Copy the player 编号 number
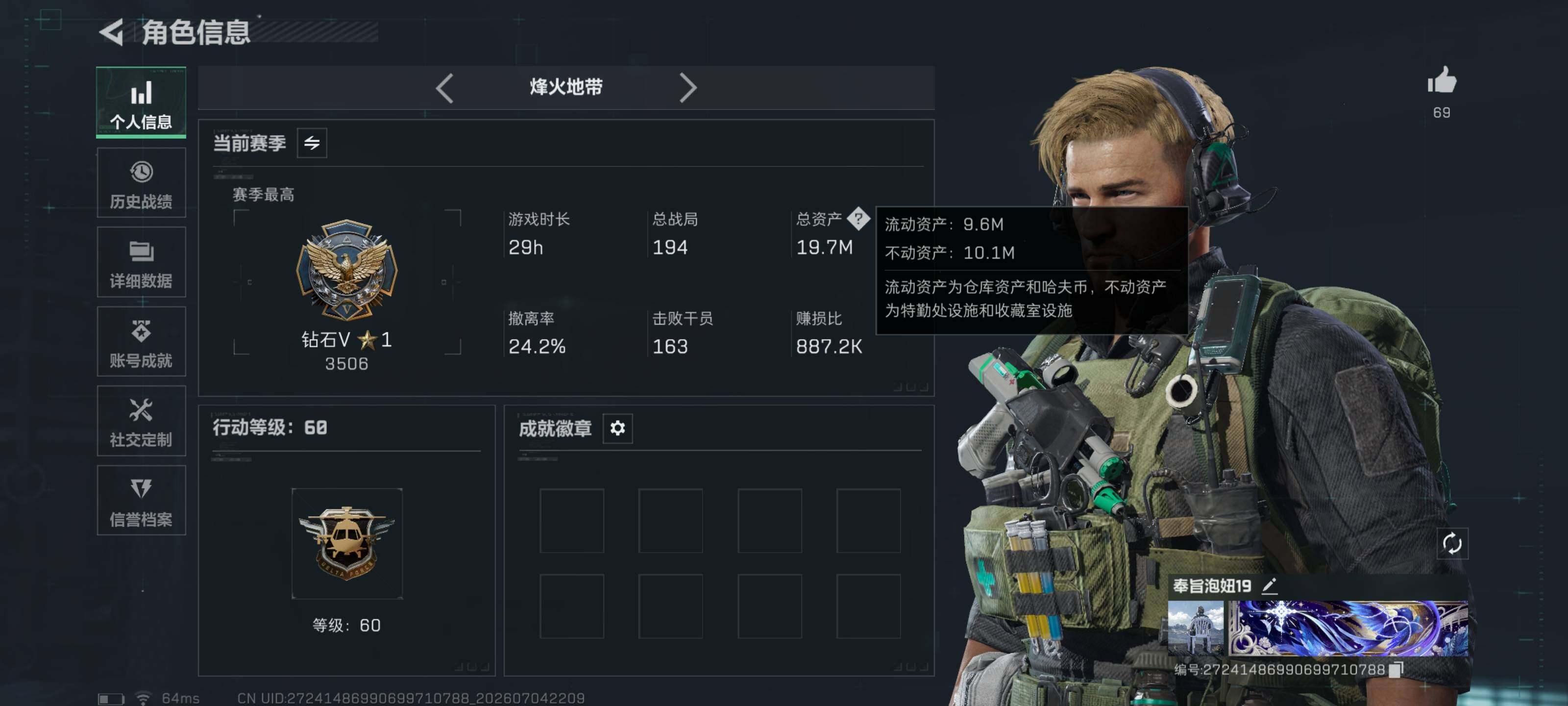 (x=1396, y=669)
